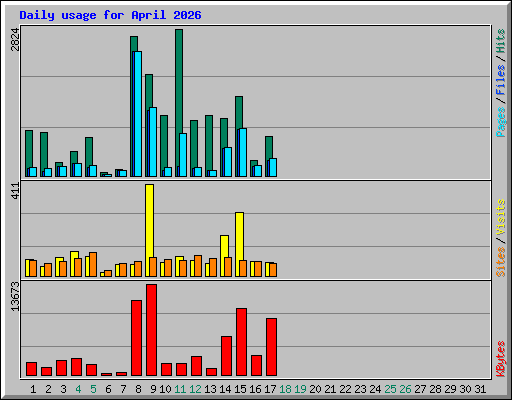The image size is (512, 400).
Task: Click the day 24 label on the x-axis
Action: [x=375, y=389]
